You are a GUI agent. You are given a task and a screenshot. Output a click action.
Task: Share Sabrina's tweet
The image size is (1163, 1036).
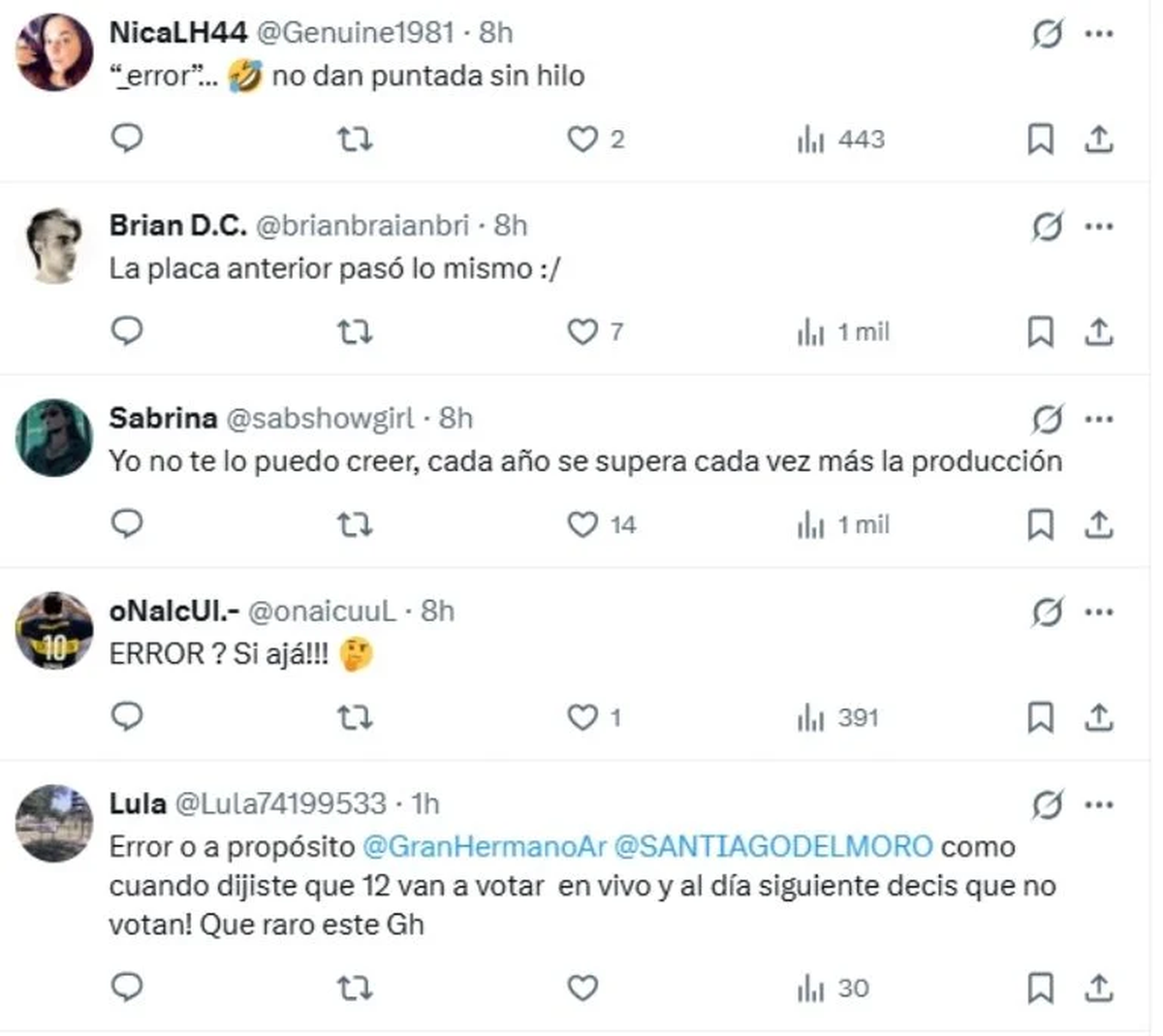tap(1098, 525)
